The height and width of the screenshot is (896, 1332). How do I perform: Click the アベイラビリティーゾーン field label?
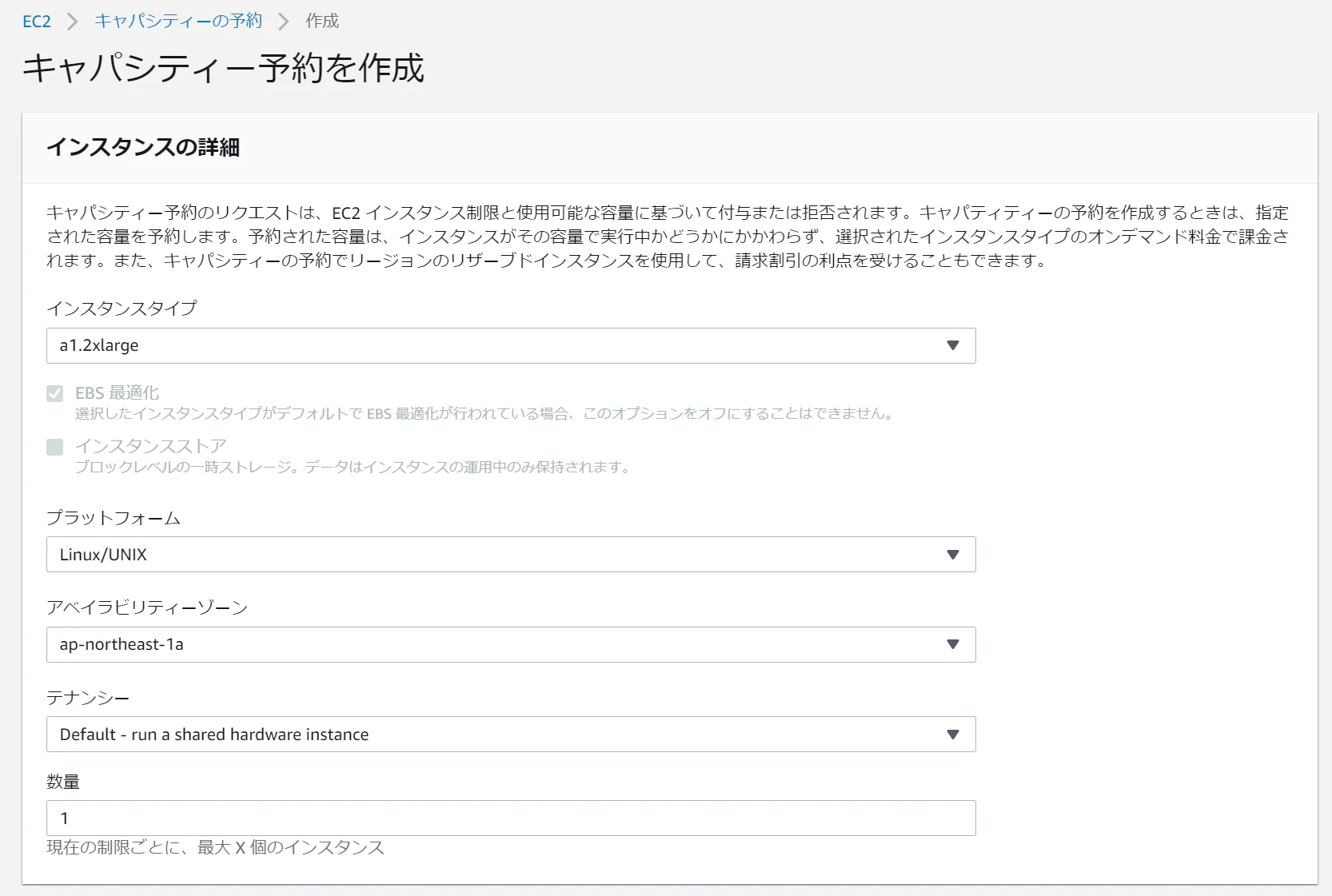click(x=147, y=607)
